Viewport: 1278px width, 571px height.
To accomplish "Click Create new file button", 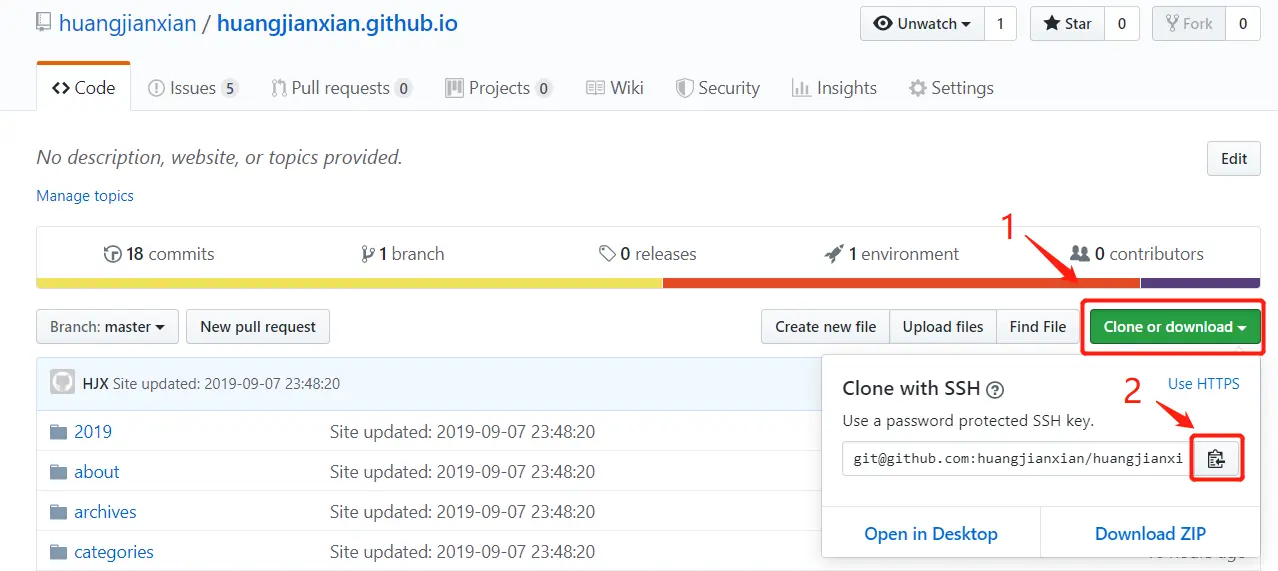I will click(826, 326).
